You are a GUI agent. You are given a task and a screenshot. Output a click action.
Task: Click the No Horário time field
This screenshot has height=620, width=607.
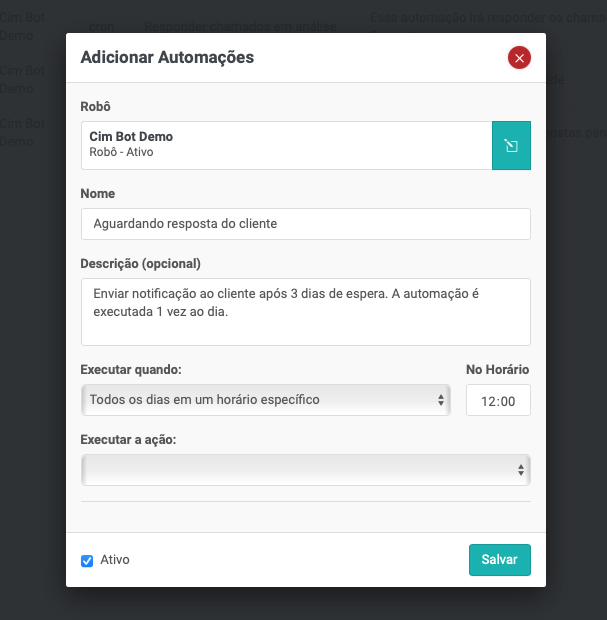click(498, 401)
